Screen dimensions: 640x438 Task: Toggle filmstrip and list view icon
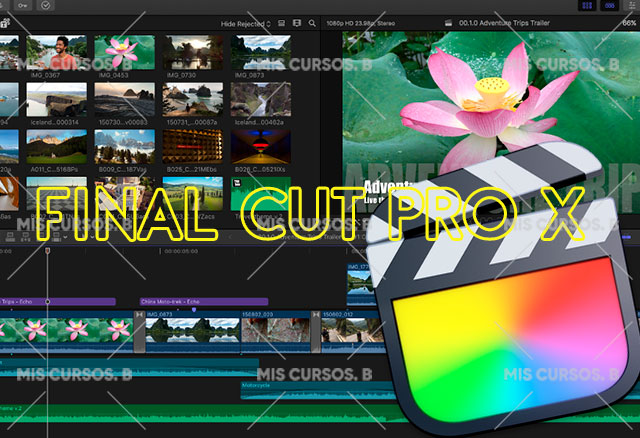click(x=297, y=23)
